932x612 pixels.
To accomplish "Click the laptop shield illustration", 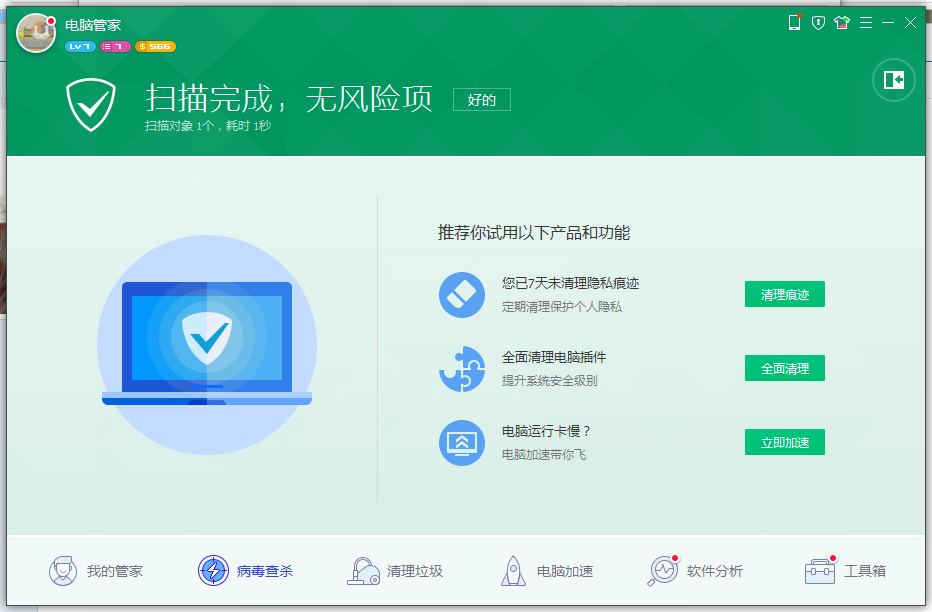I will tap(207, 345).
